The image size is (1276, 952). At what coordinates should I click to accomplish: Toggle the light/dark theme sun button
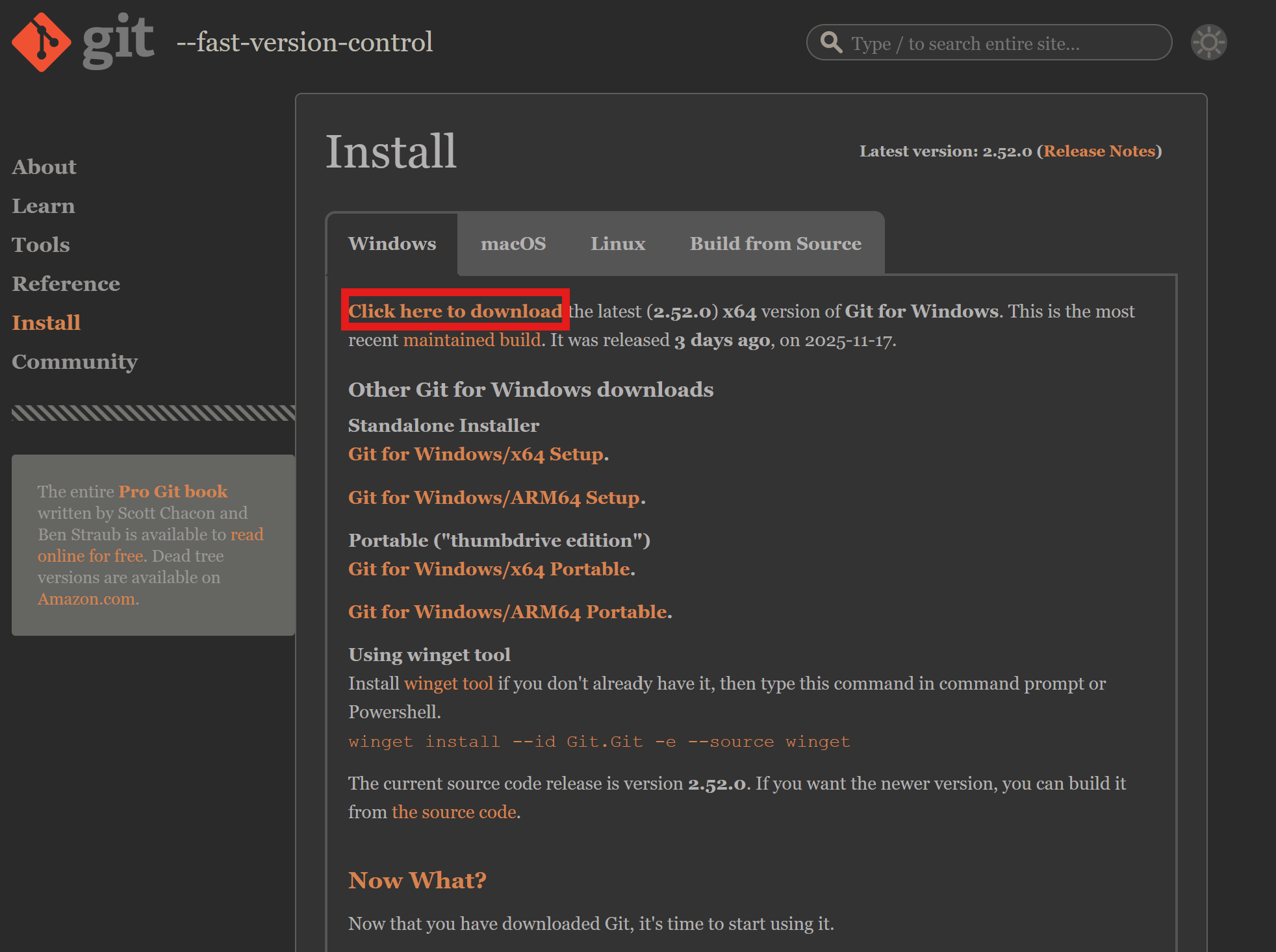tap(1208, 42)
